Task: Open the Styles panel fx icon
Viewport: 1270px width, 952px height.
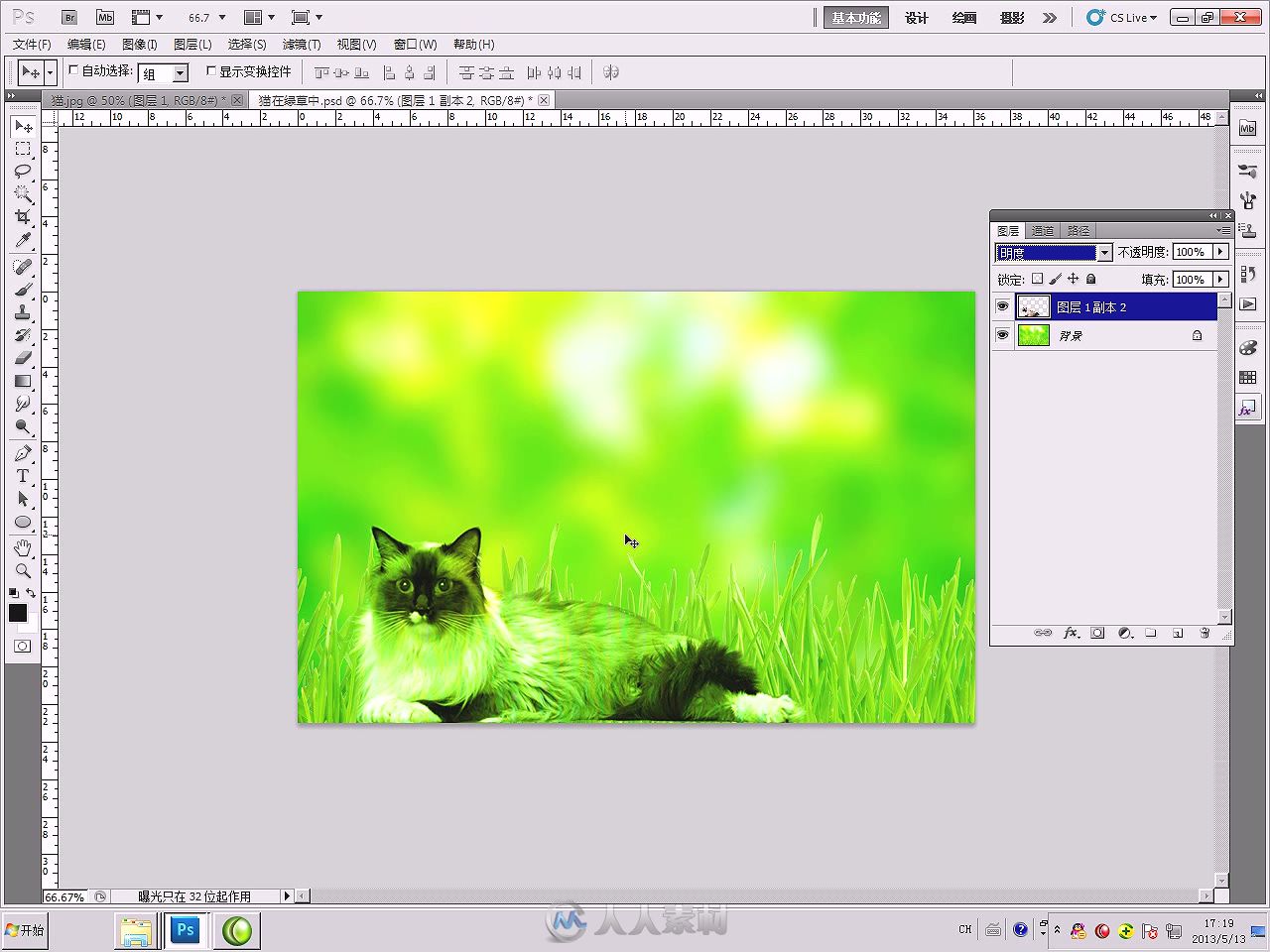Action: 1248,408
